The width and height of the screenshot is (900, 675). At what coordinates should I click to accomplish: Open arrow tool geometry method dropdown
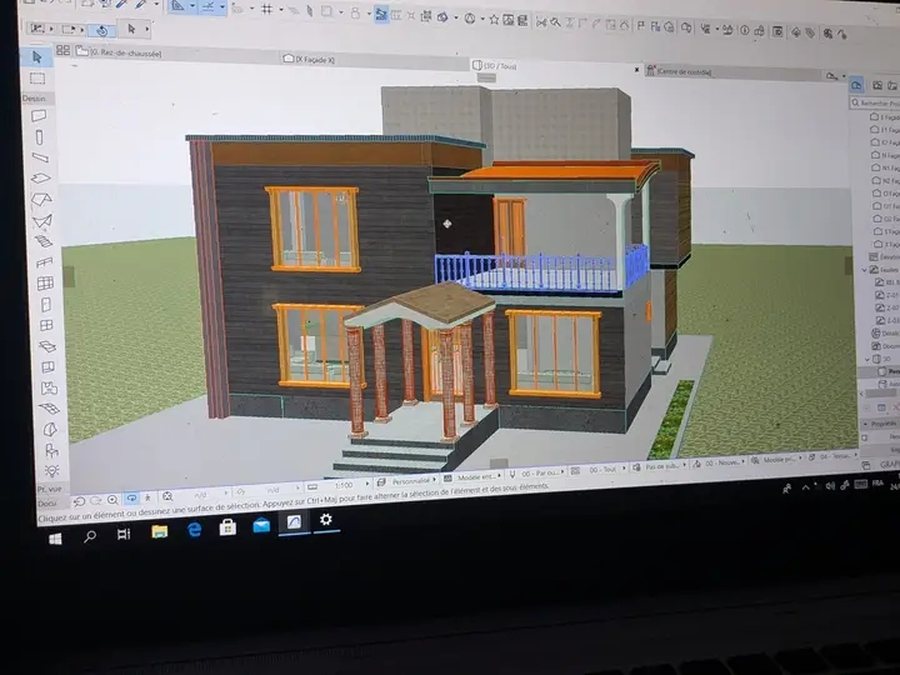[x=148, y=29]
